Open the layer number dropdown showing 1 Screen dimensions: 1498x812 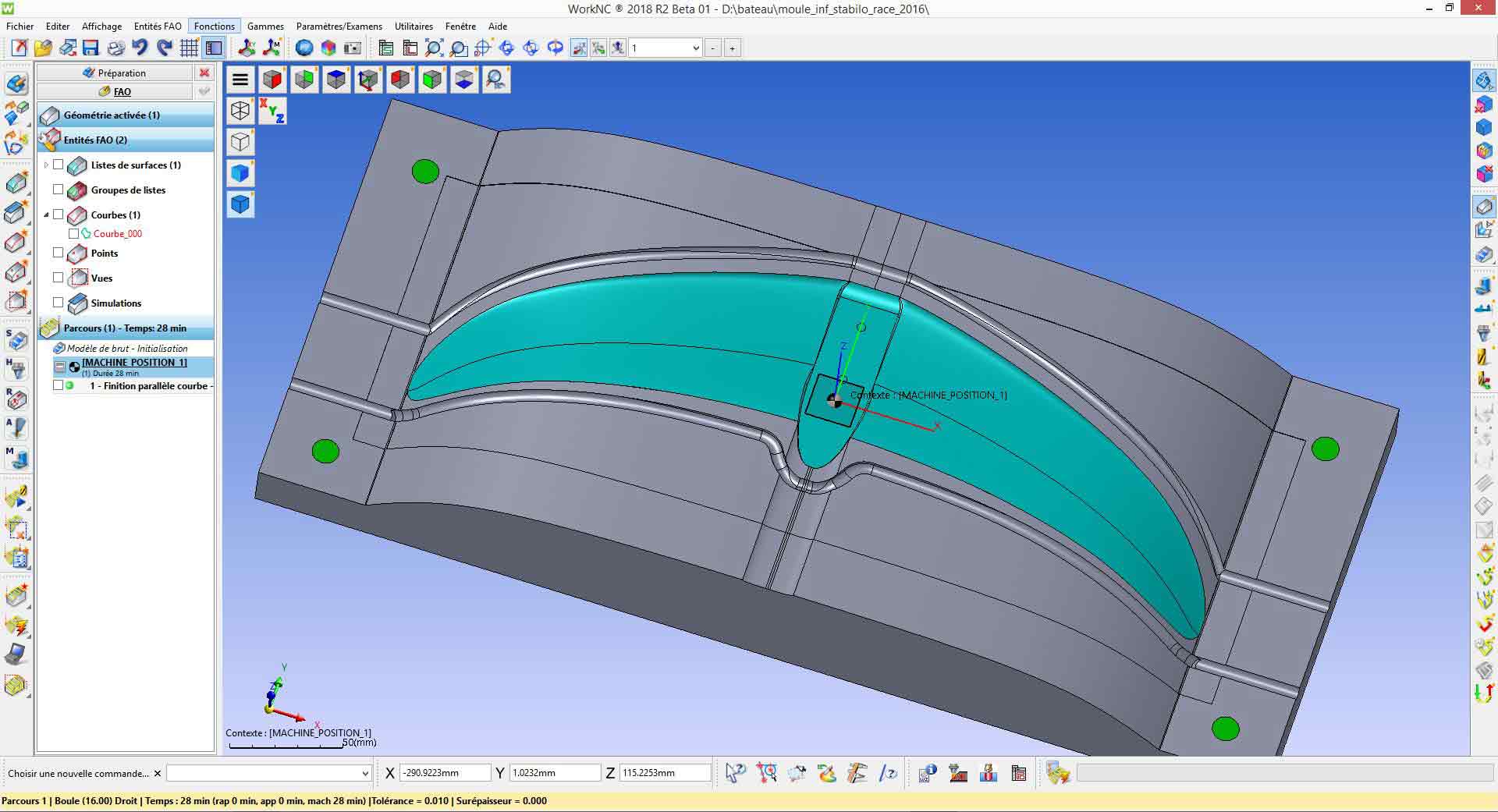click(x=666, y=48)
